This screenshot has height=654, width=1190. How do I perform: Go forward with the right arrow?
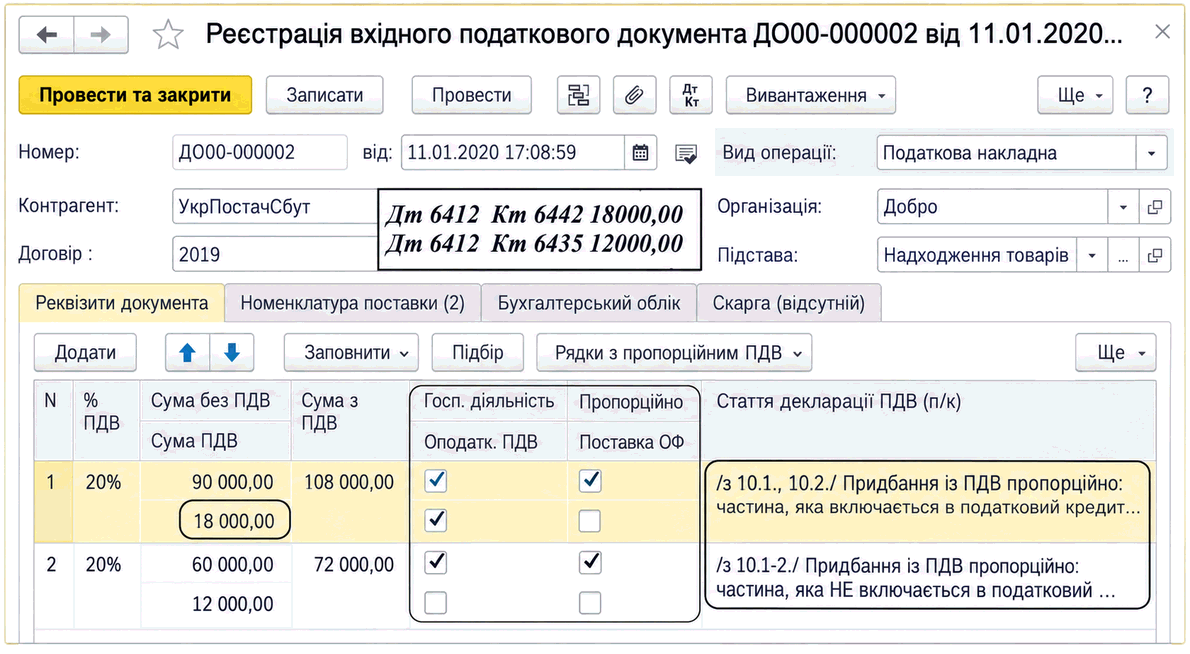[x=100, y=34]
